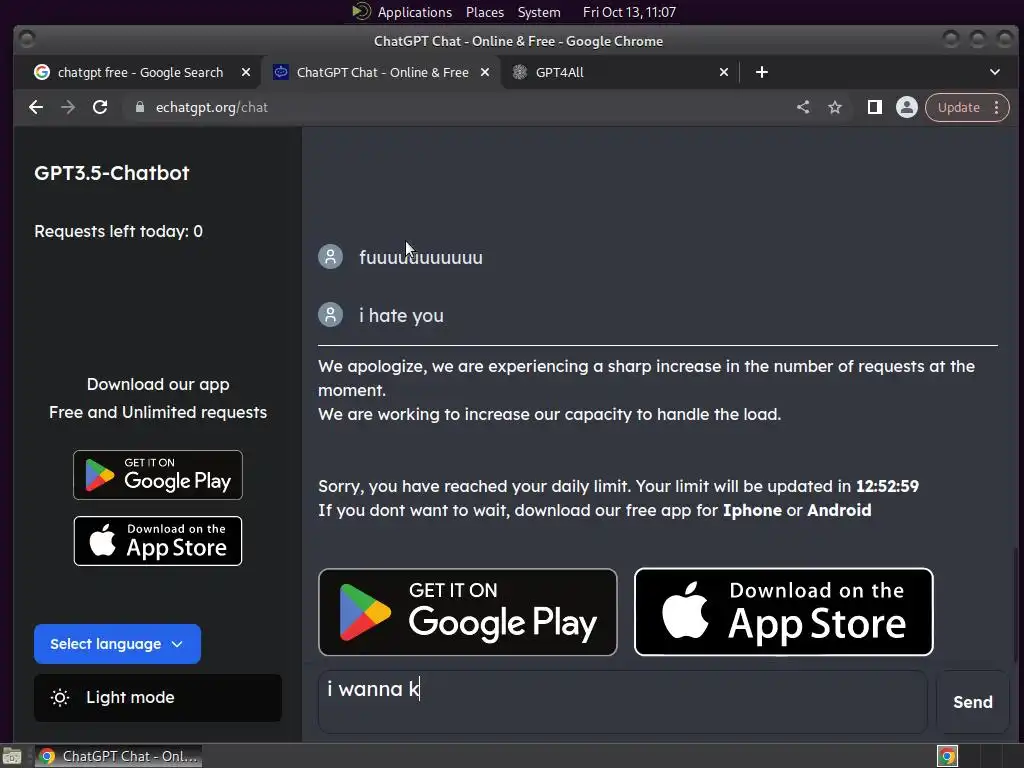Image resolution: width=1024 pixels, height=768 pixels.
Task: Click the window menu button in title bar
Action: point(27,40)
